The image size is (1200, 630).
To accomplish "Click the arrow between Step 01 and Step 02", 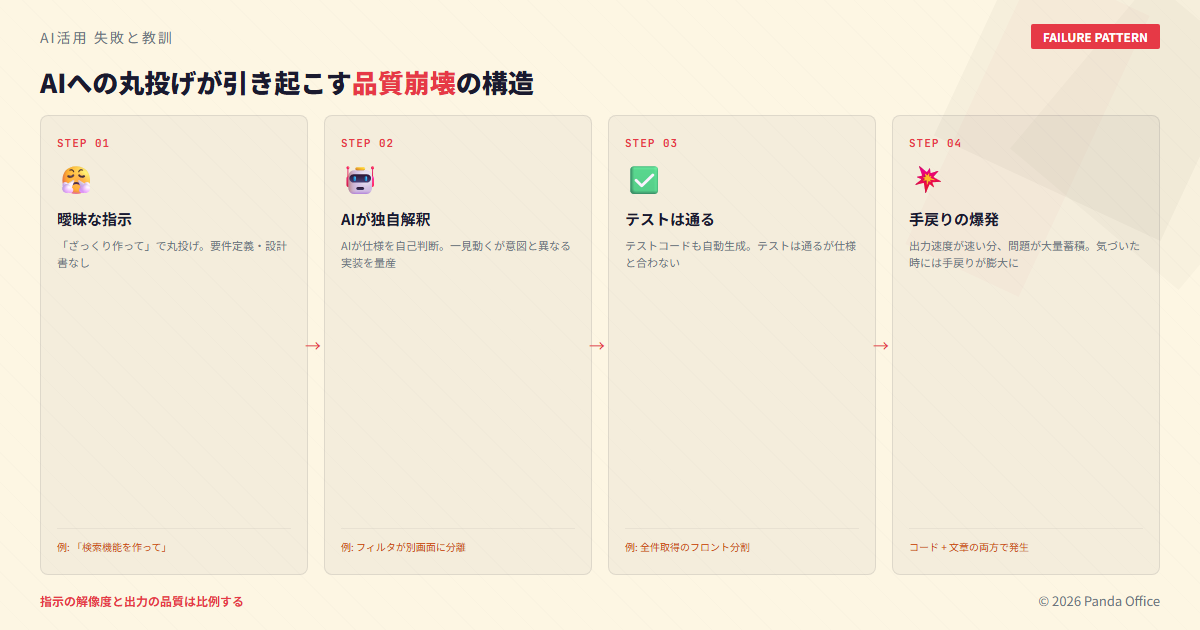I will tap(313, 346).
